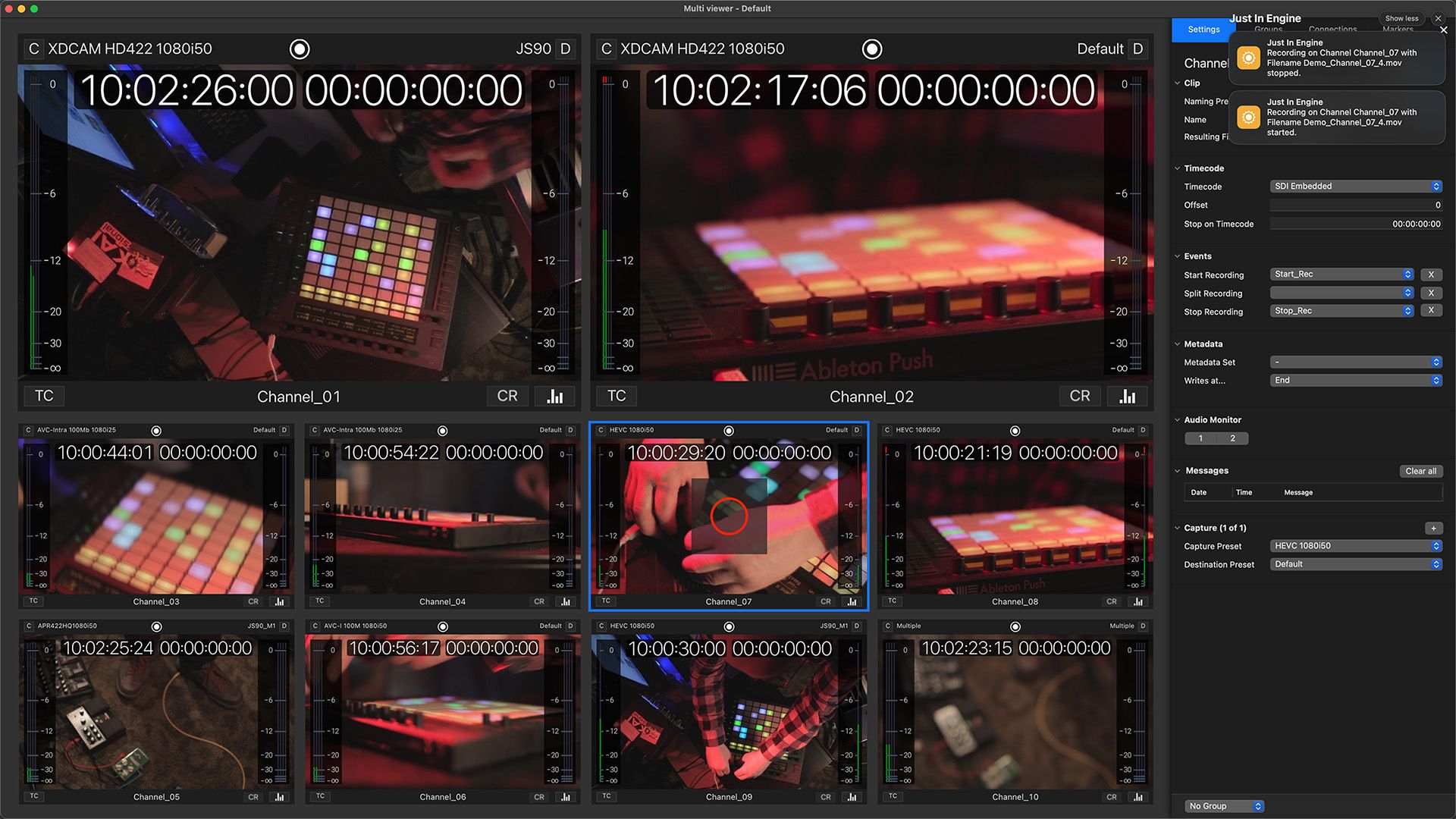Switch to the Settings tab
Screen dimensions: 1456x819
(x=1203, y=30)
